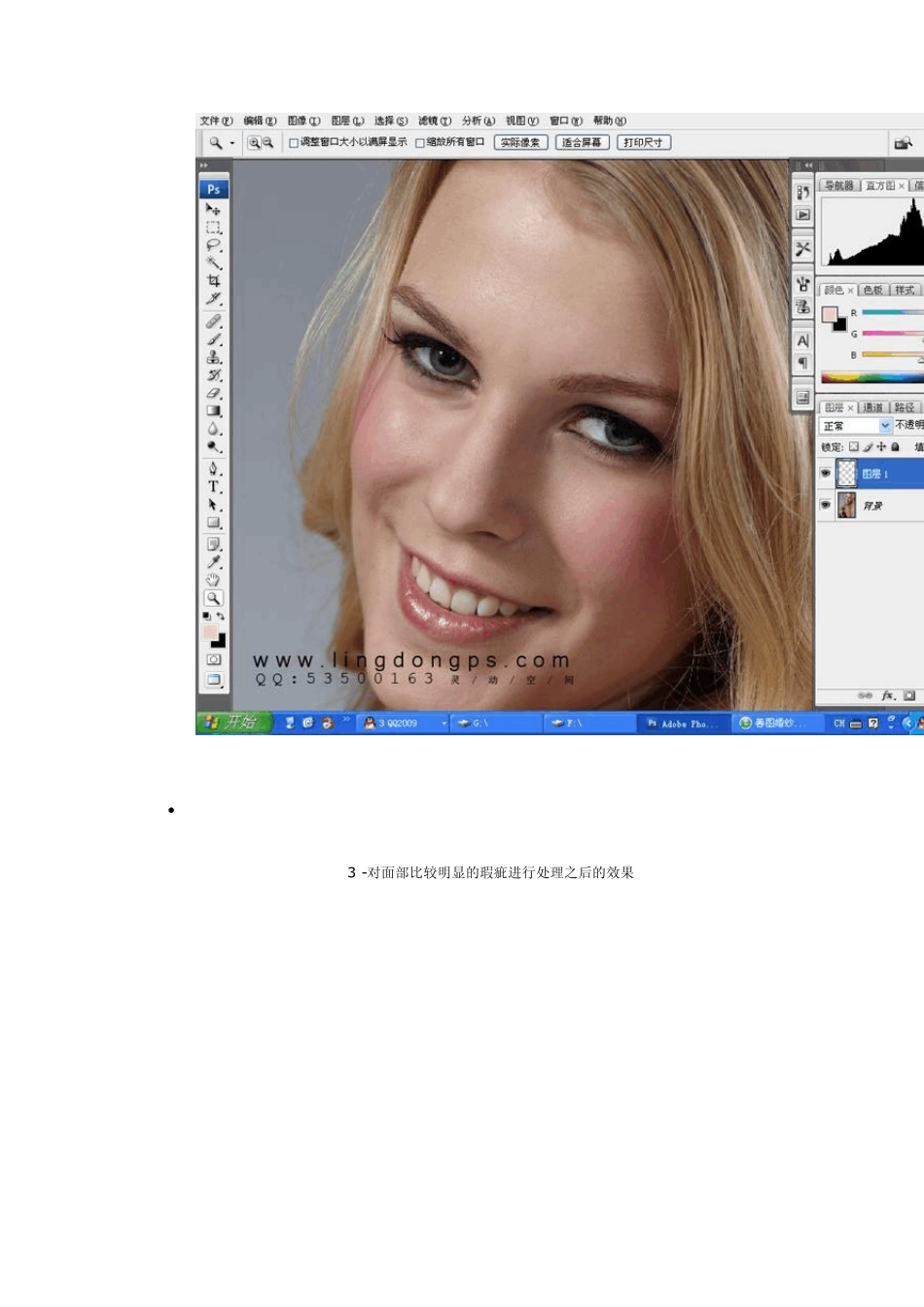The width and height of the screenshot is (924, 1307).
Task: Select the Magic Wand tool
Action: click(213, 263)
